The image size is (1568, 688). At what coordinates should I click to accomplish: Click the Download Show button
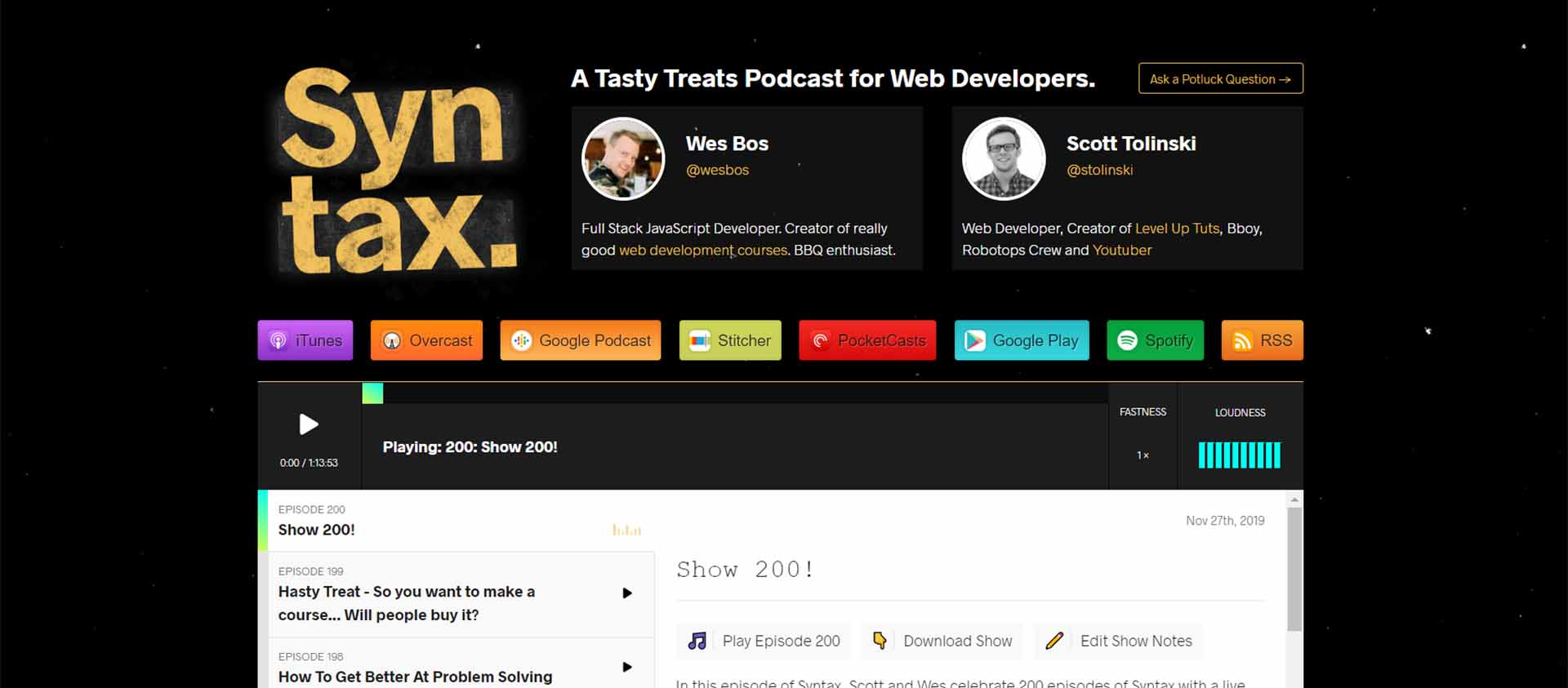942,641
